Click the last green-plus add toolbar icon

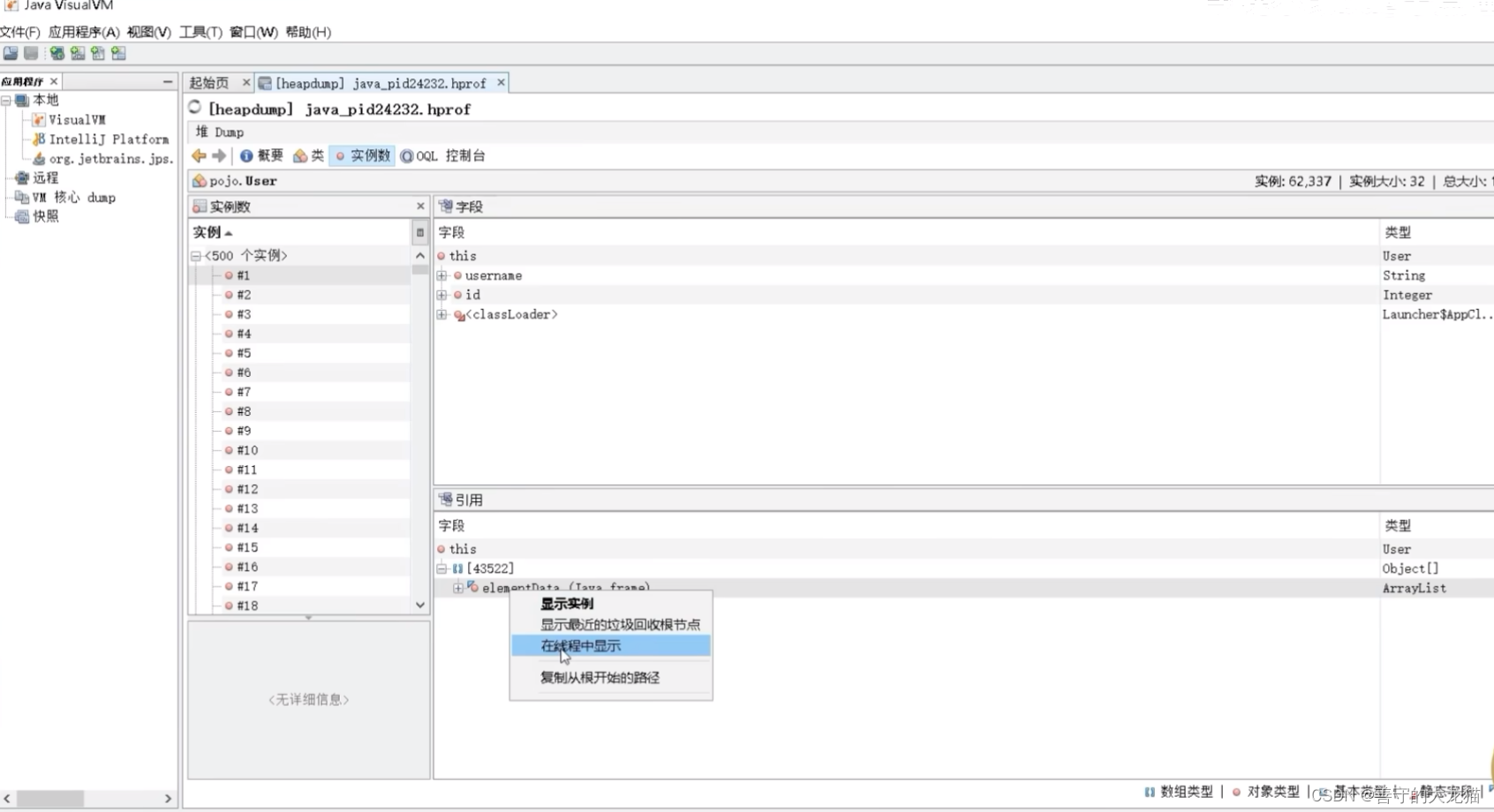tap(118, 54)
